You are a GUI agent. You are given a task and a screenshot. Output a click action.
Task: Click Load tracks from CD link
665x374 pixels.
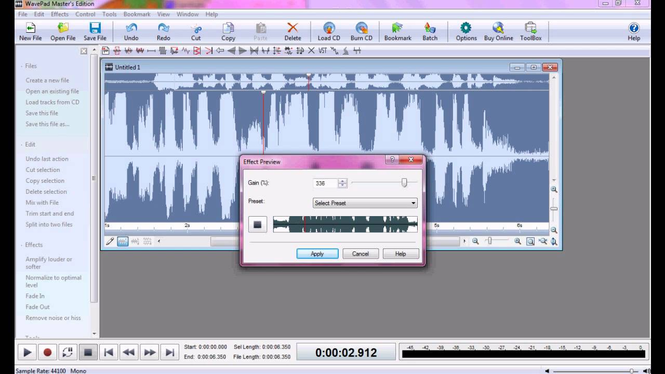pos(52,102)
